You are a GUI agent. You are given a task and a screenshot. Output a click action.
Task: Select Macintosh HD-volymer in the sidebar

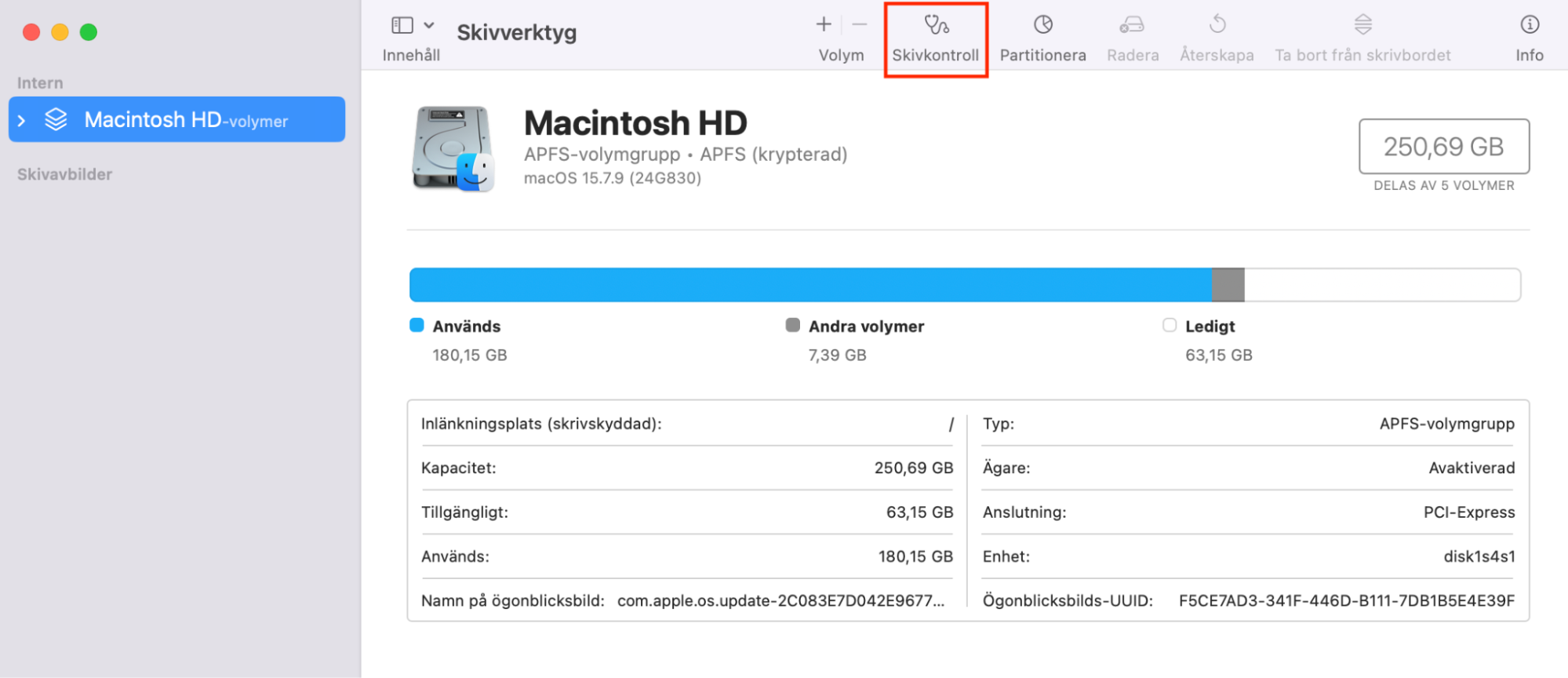coord(176,119)
